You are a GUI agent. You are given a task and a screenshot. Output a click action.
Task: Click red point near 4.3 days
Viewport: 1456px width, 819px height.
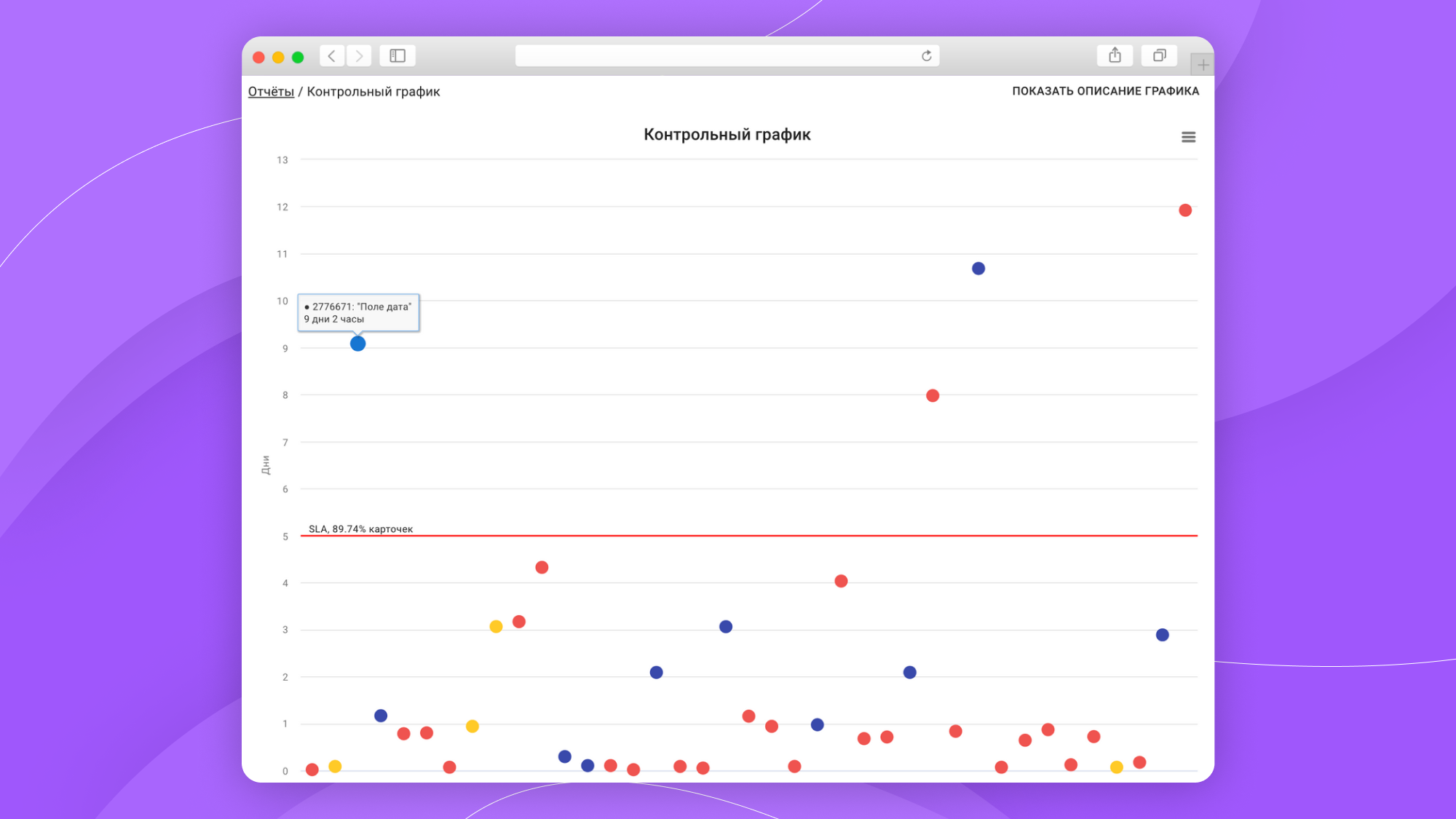pyautogui.click(x=542, y=567)
